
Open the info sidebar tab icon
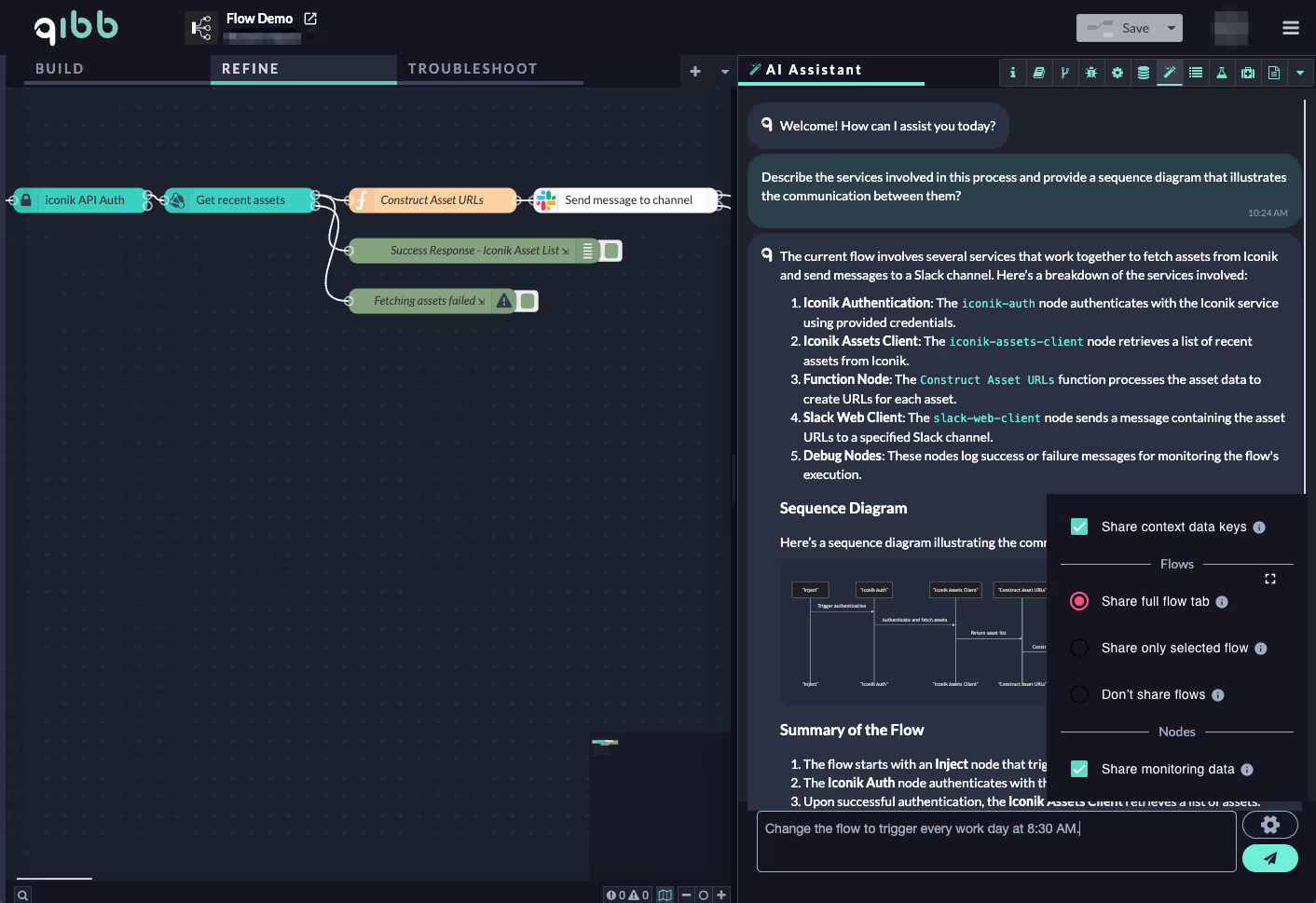pyautogui.click(x=1012, y=73)
